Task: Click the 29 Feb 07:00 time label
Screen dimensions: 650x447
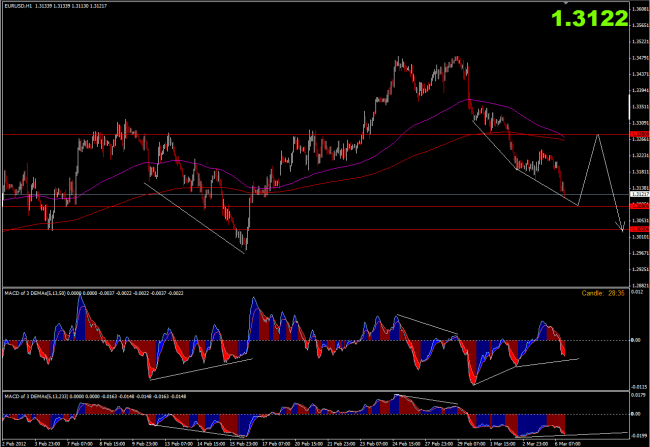Action: pyautogui.click(x=471, y=444)
